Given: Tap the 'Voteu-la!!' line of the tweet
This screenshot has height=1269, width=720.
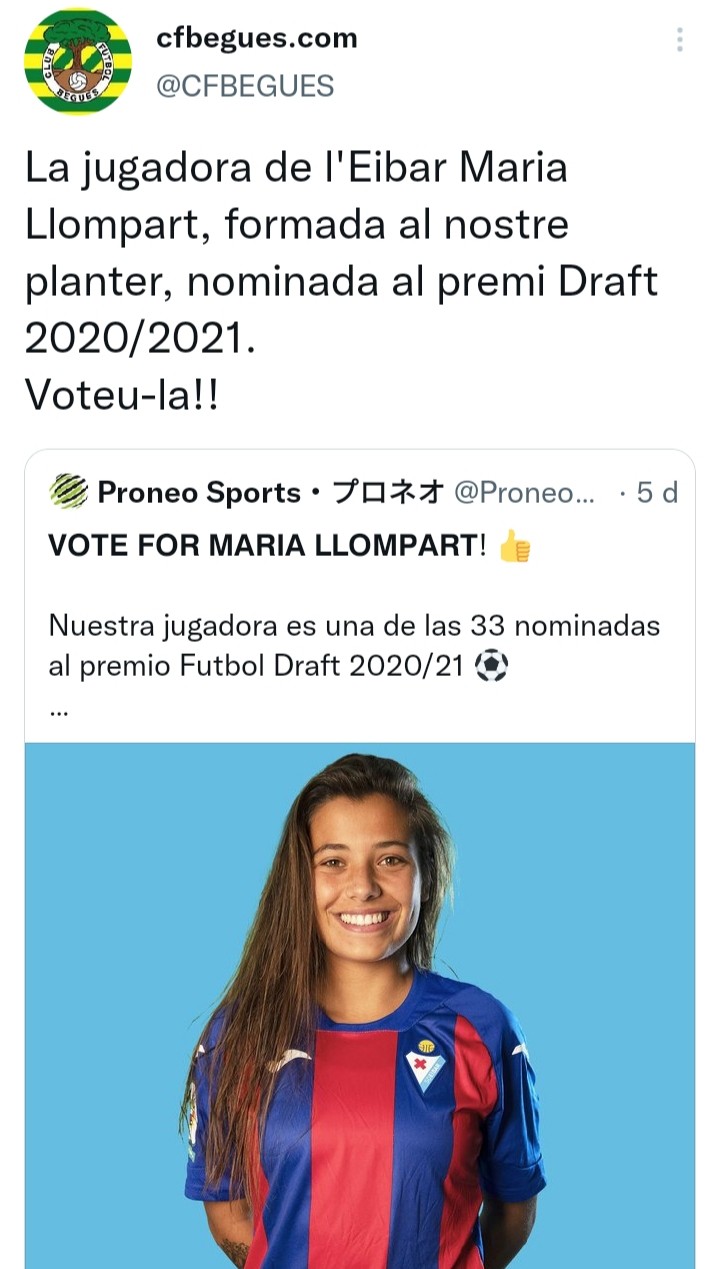Looking at the screenshot, I should [x=121, y=396].
